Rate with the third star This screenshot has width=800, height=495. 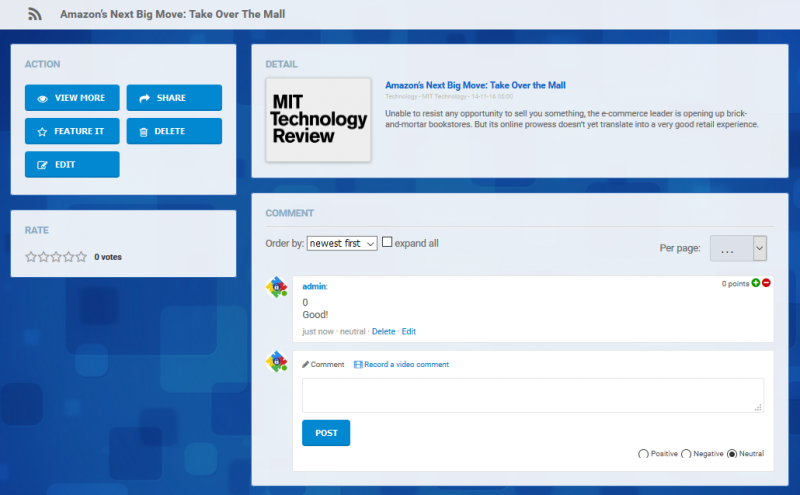tap(56, 257)
